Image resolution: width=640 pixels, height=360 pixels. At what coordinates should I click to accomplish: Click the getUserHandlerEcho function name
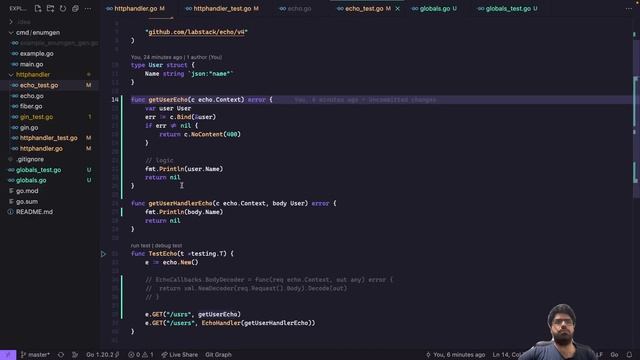click(180, 203)
